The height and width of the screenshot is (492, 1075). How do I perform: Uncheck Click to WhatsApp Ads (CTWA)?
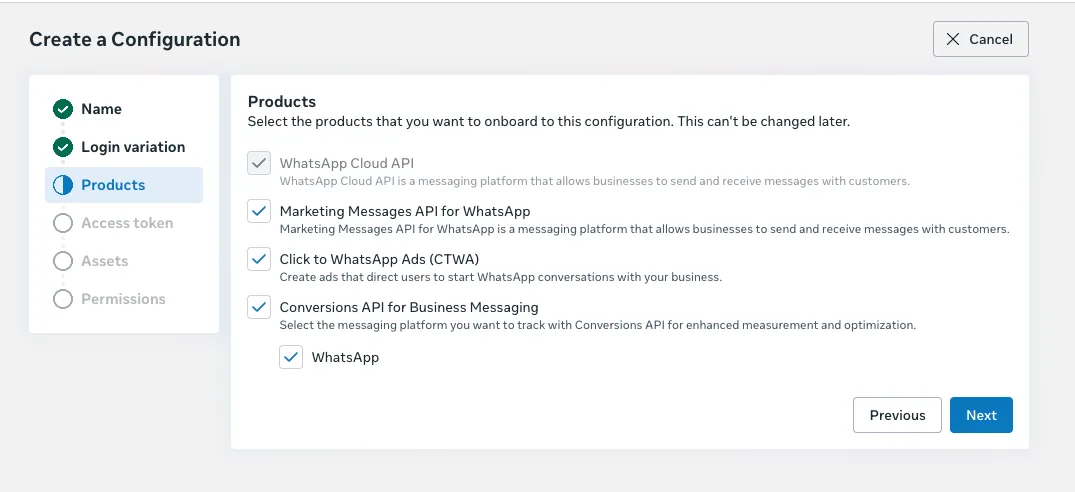tap(259, 260)
